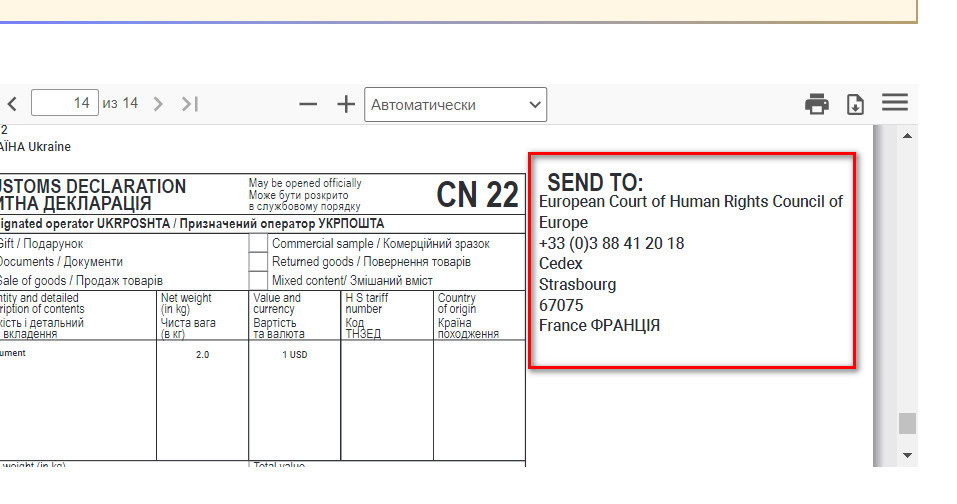Jump to the last page of the document

[x=190, y=103]
